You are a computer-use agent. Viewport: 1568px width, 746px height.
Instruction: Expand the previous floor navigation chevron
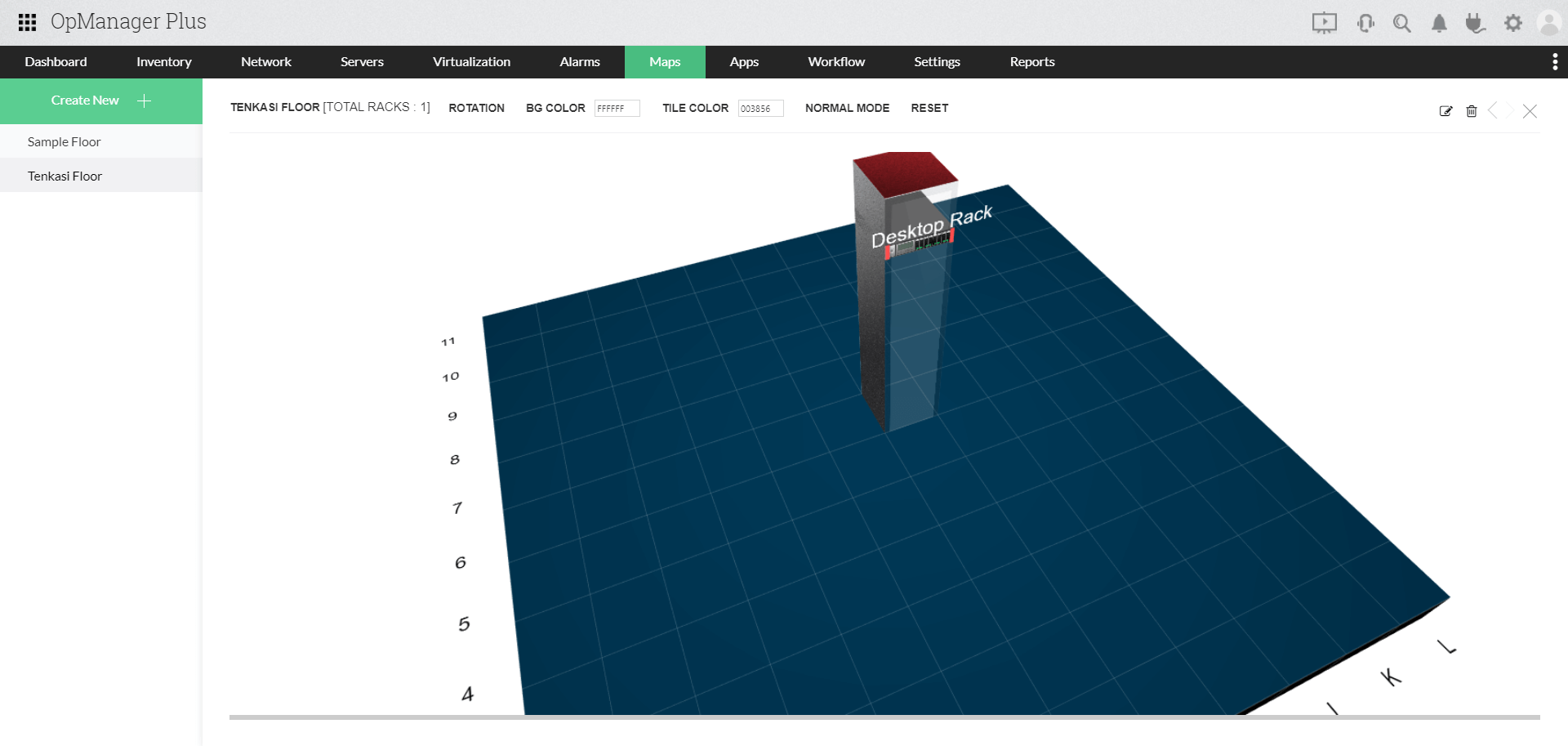click(x=1494, y=110)
